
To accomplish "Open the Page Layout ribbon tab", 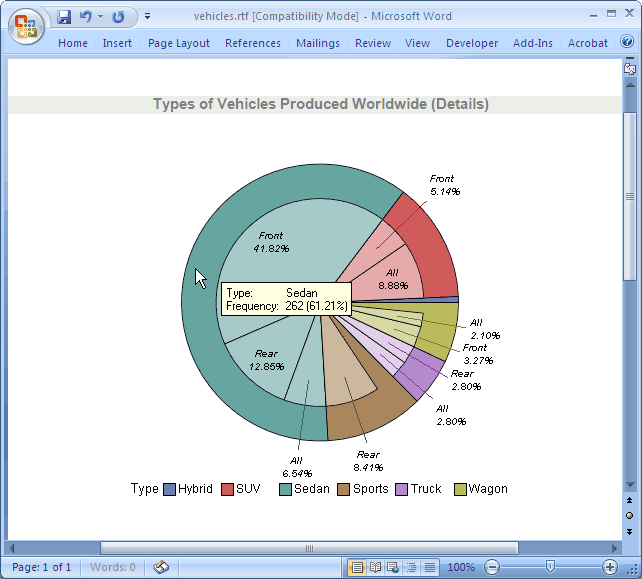I will tap(179, 43).
